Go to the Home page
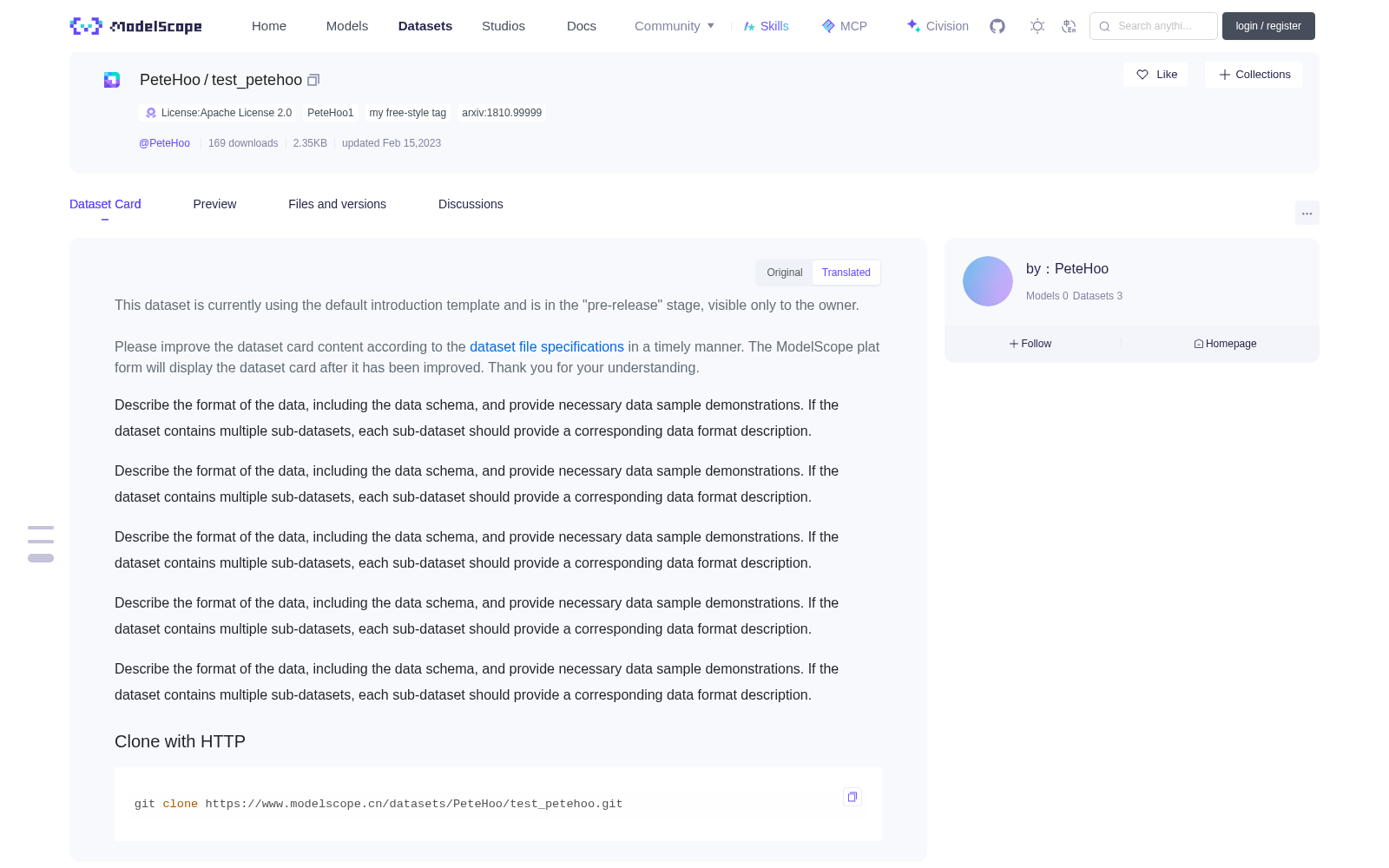Image resolution: width=1389 pixels, height=868 pixels. (269, 26)
